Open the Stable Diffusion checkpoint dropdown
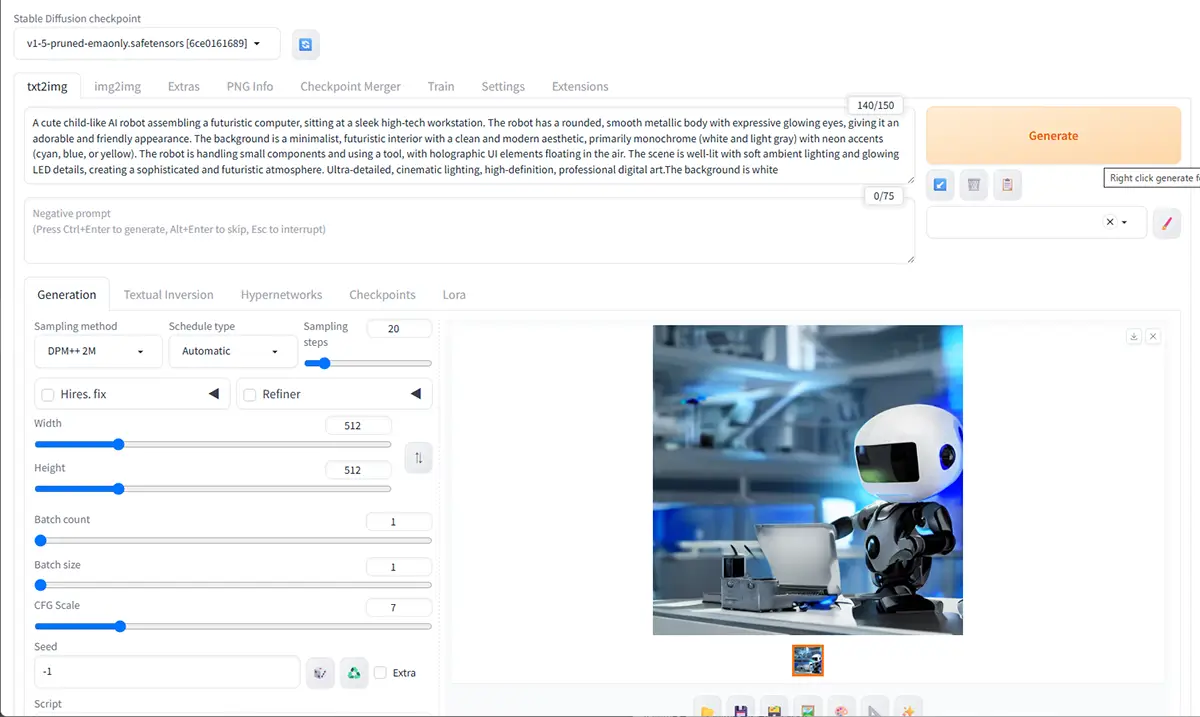Viewport: 1200px width, 717px height. (147, 44)
